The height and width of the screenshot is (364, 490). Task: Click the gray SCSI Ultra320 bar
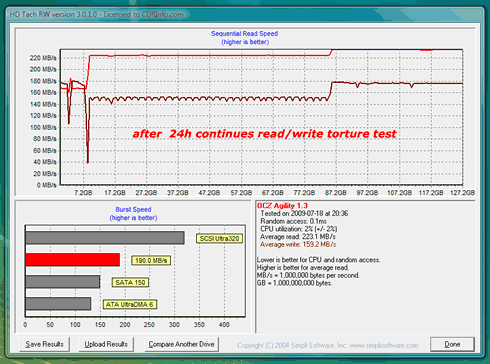click(x=105, y=238)
